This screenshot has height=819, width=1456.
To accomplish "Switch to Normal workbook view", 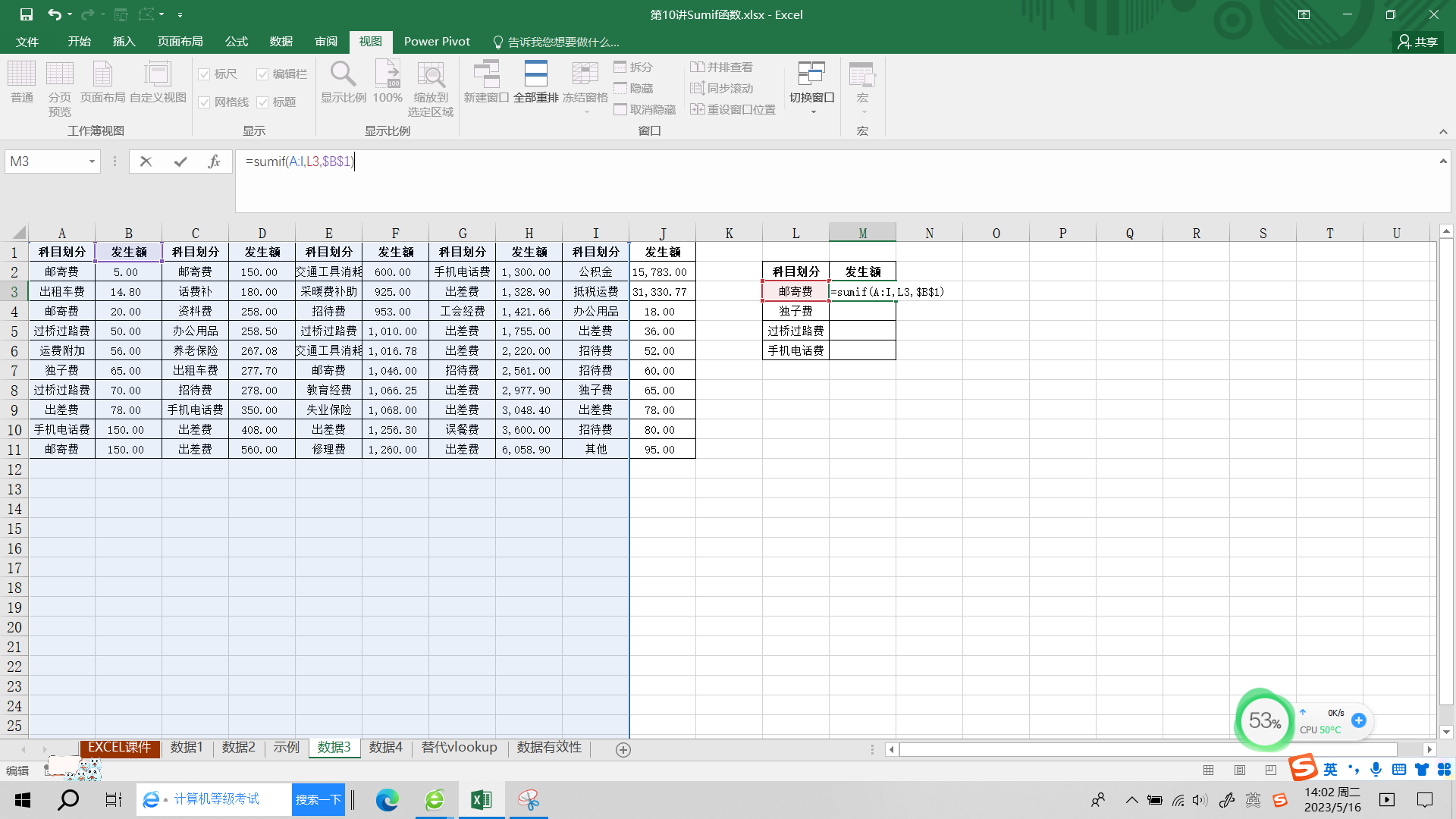I will [22, 82].
